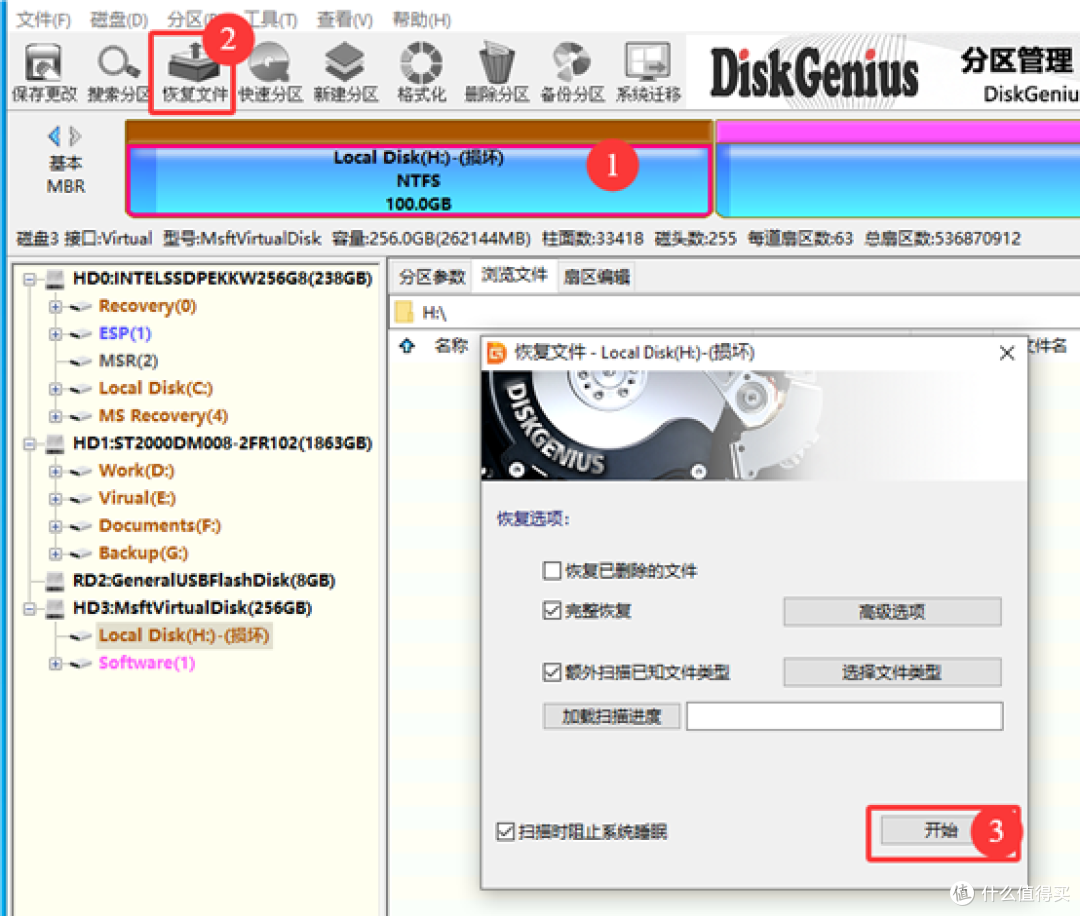Go to previous disk with left arrow
The height and width of the screenshot is (916, 1080).
click(x=54, y=136)
